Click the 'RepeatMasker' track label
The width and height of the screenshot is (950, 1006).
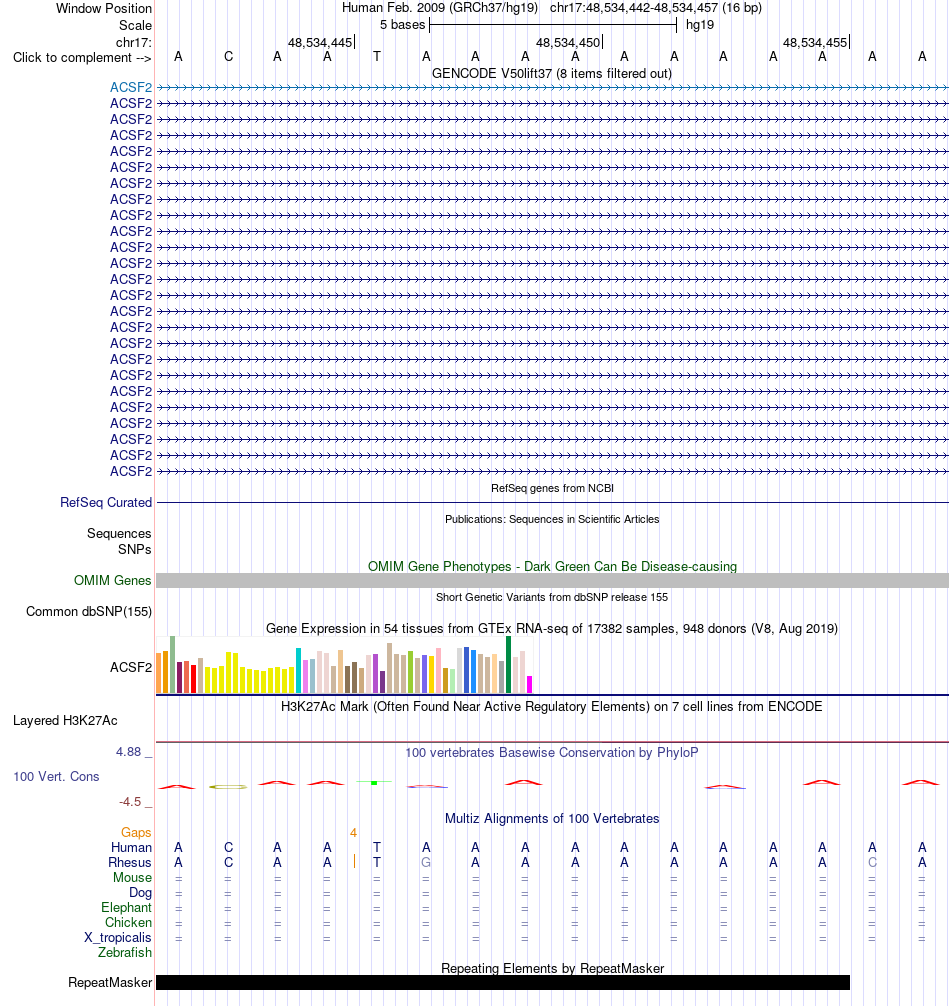click(110, 982)
